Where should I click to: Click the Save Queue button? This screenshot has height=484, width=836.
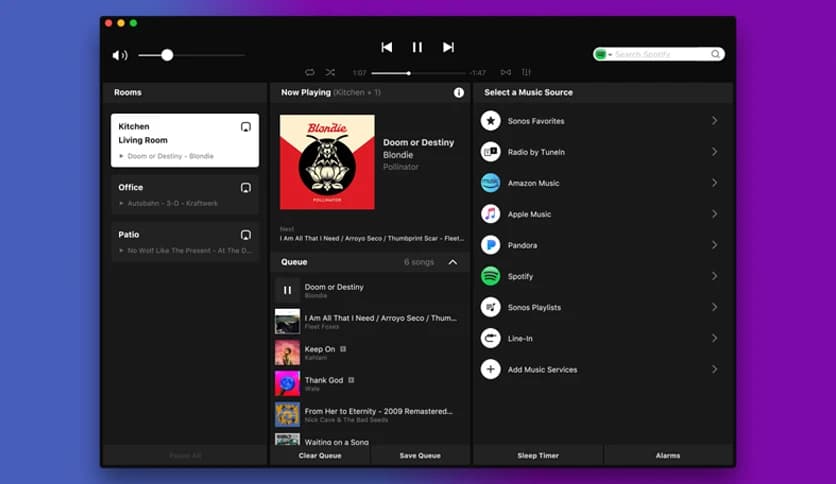point(420,456)
